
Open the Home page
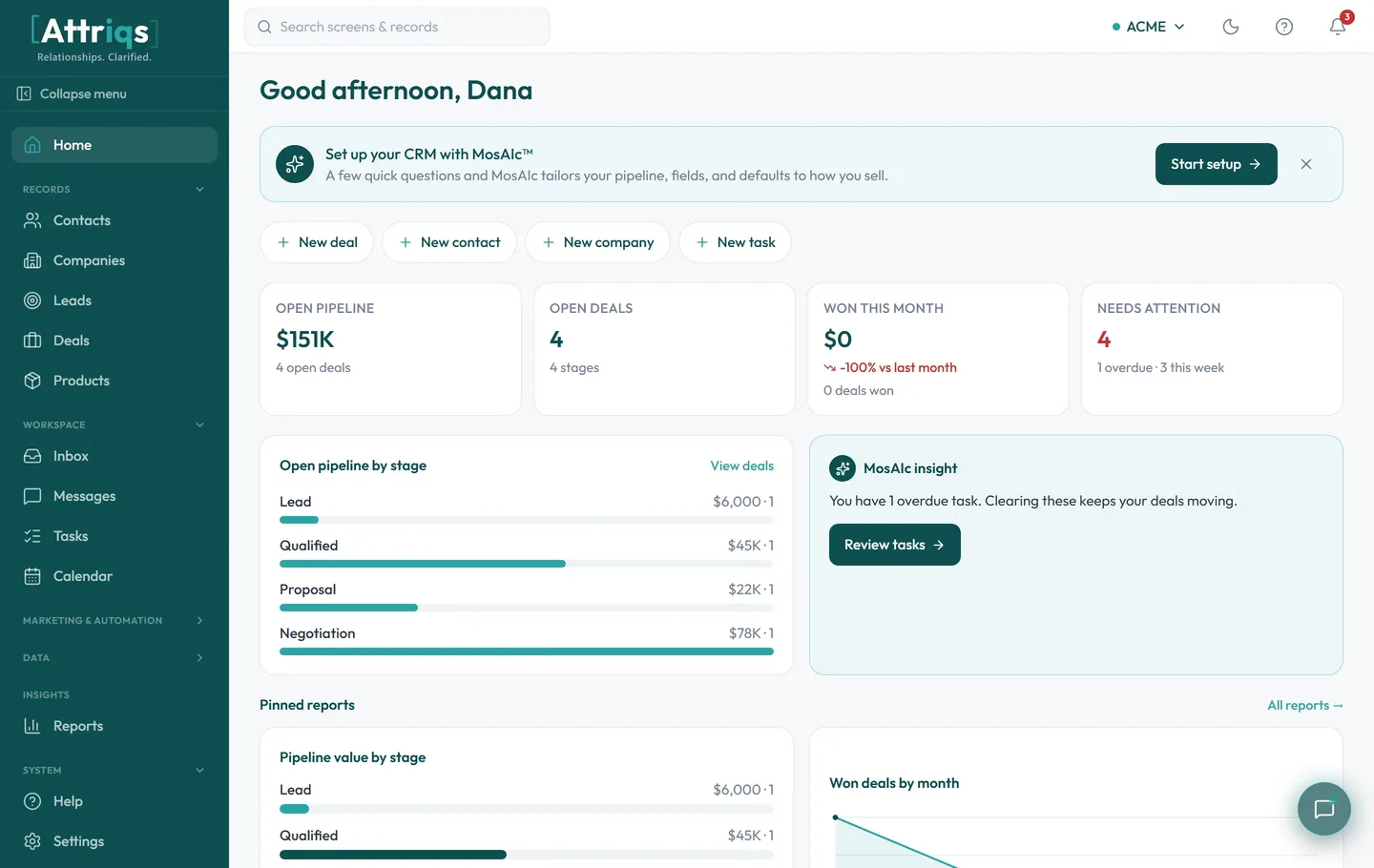[x=114, y=145]
